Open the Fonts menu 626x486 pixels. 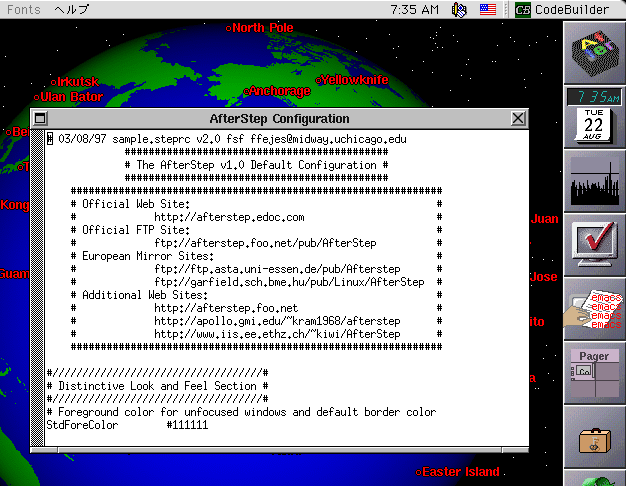(x=24, y=9)
